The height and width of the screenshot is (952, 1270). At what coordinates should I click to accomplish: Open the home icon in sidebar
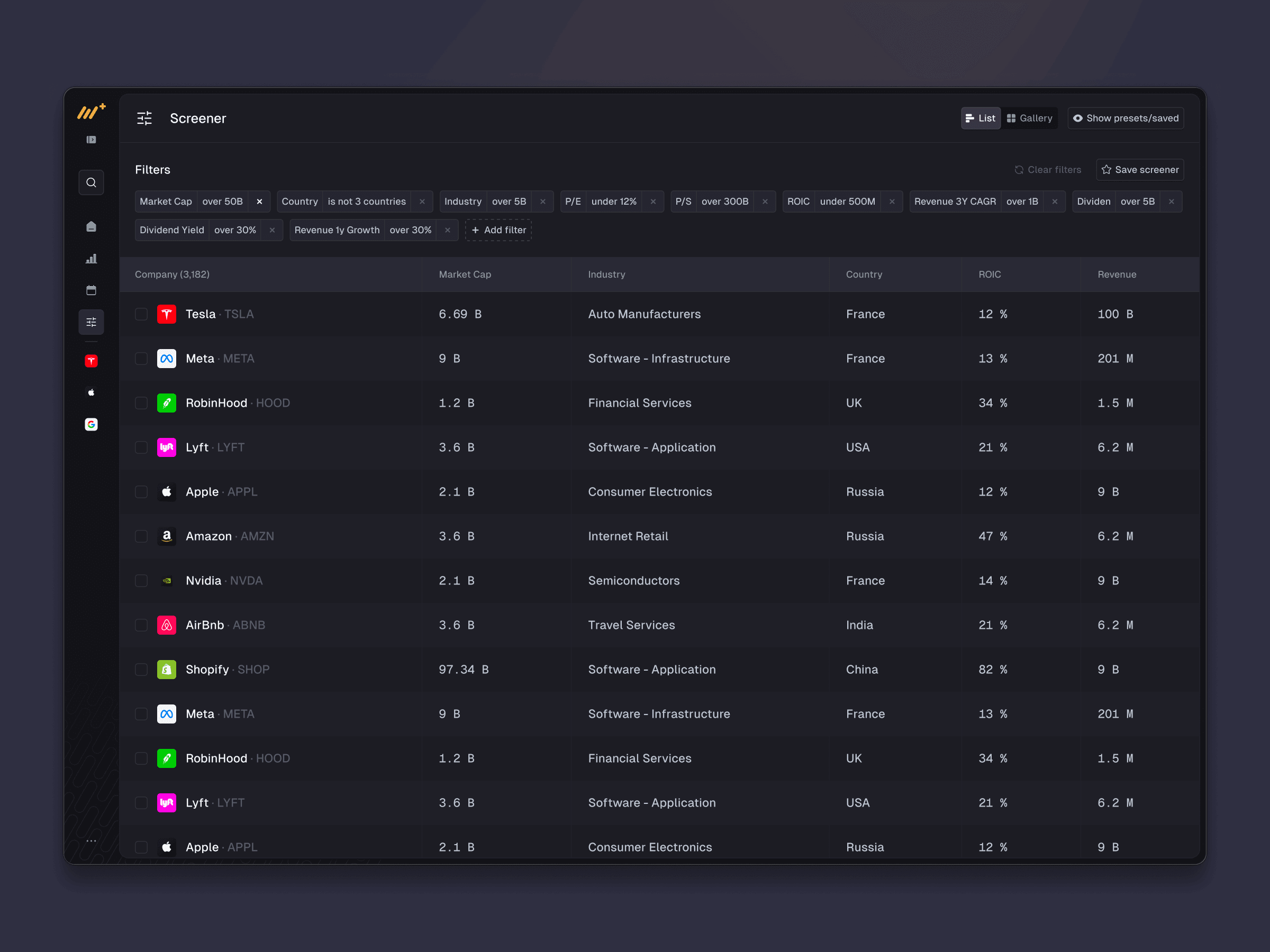90,227
